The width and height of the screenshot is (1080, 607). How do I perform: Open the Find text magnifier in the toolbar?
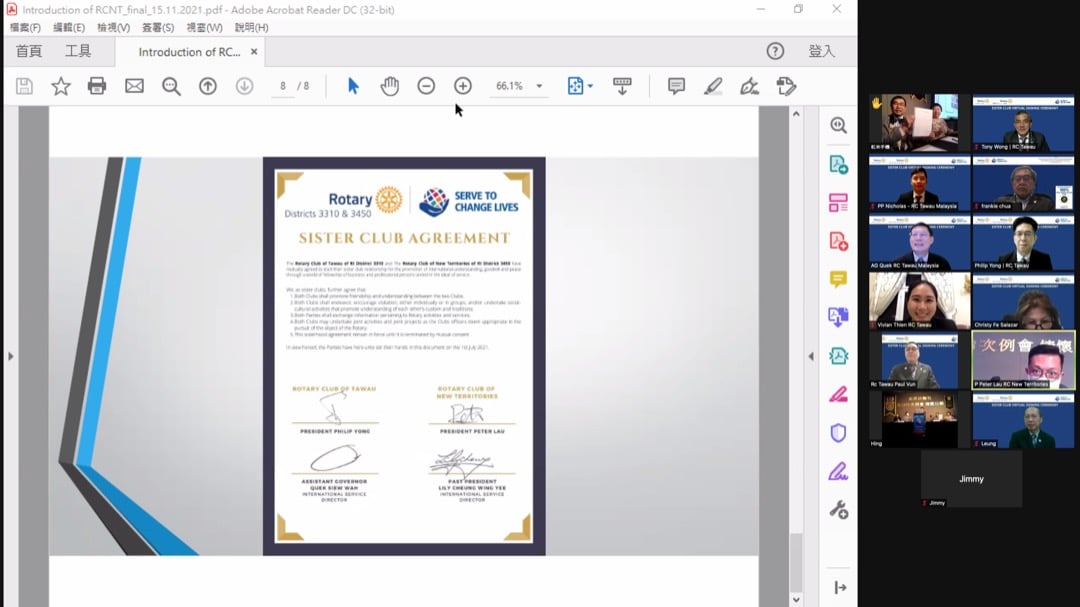[171, 86]
